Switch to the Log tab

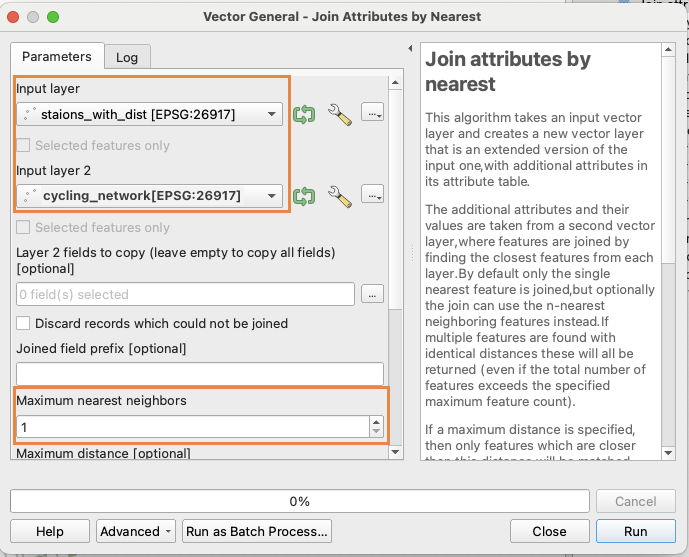coord(127,57)
